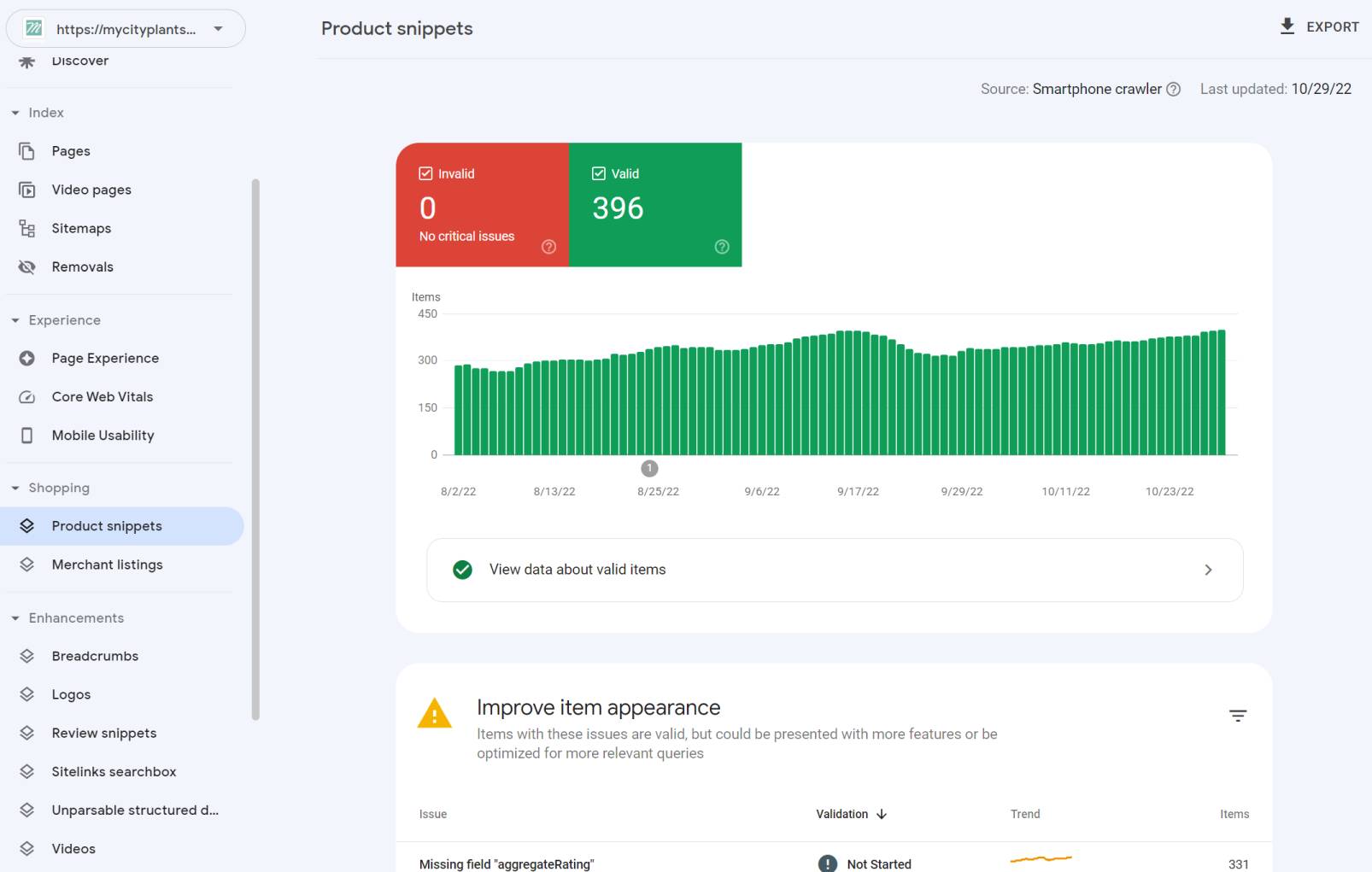Open Review snippets report
This screenshot has width=1372, height=872.
tap(104, 733)
